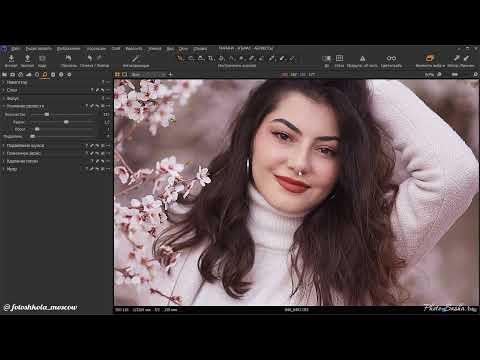480x360 pixels.
Task: Click the Reset adjustments icon
Action: click(68, 59)
